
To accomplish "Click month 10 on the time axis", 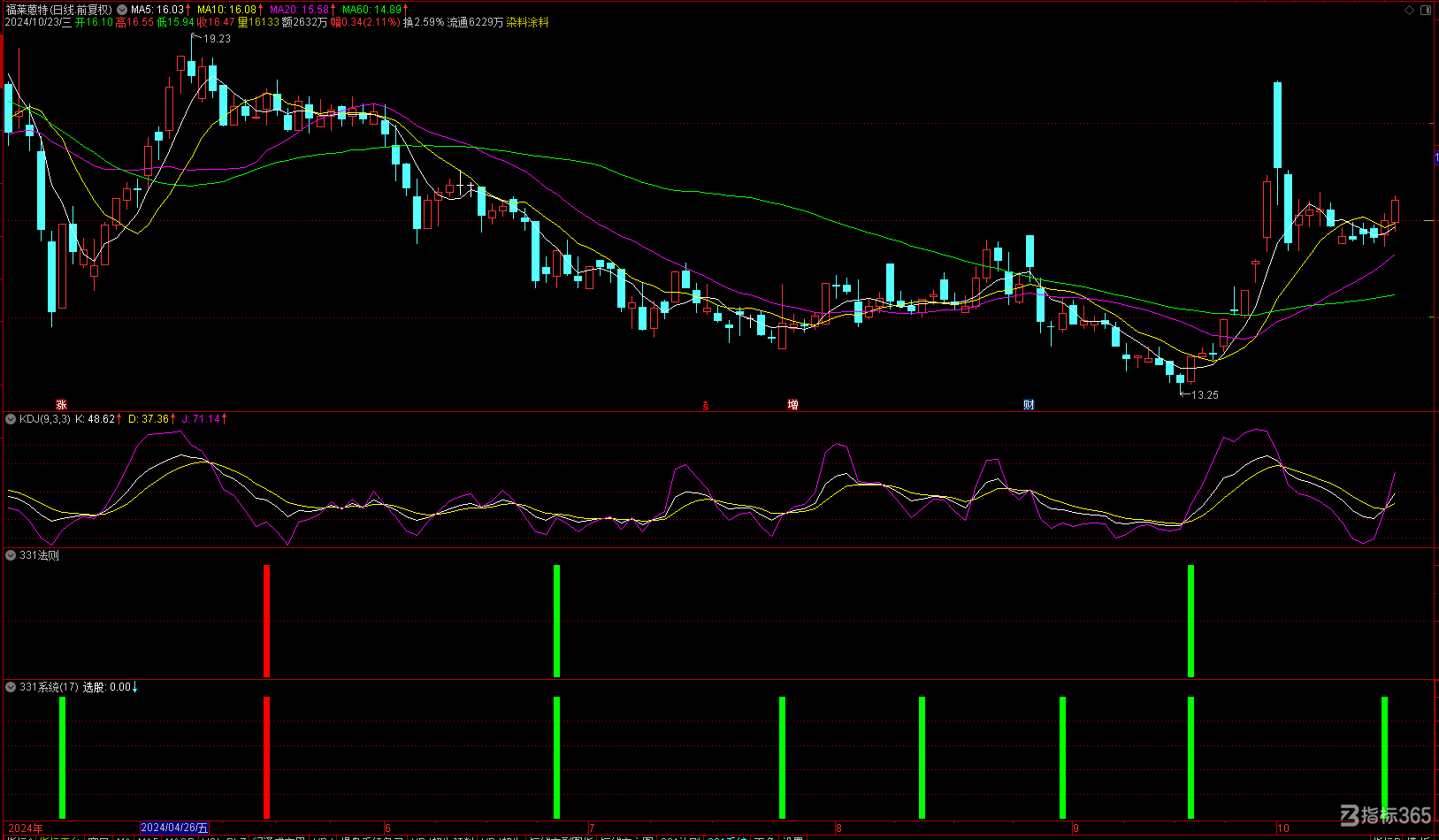I will (1283, 829).
